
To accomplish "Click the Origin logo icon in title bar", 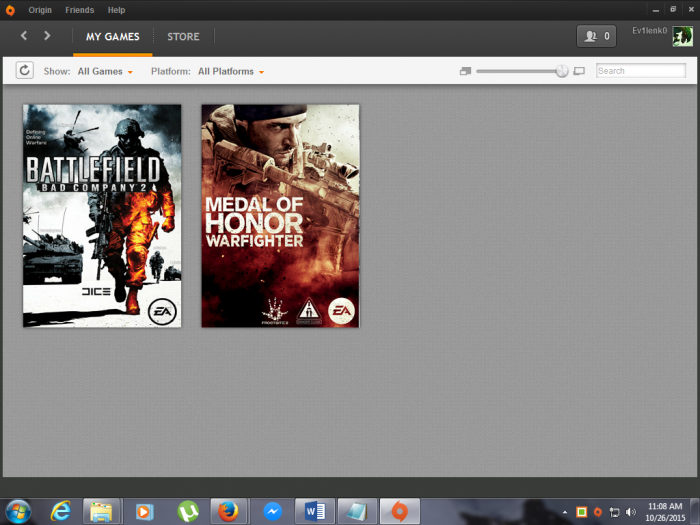I will (10, 10).
